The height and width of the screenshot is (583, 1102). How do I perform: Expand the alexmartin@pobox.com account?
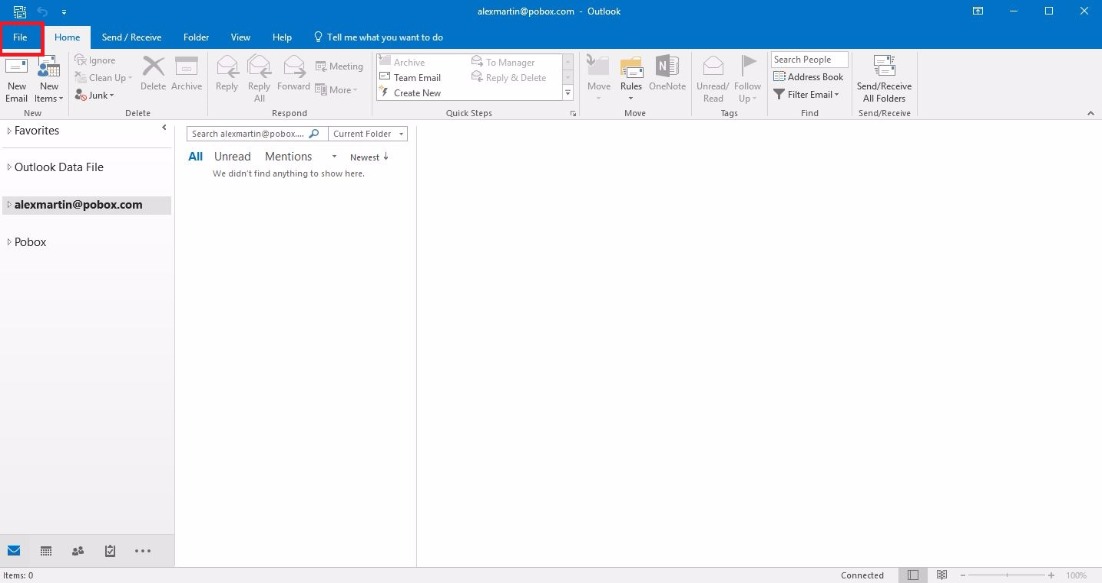(8, 205)
